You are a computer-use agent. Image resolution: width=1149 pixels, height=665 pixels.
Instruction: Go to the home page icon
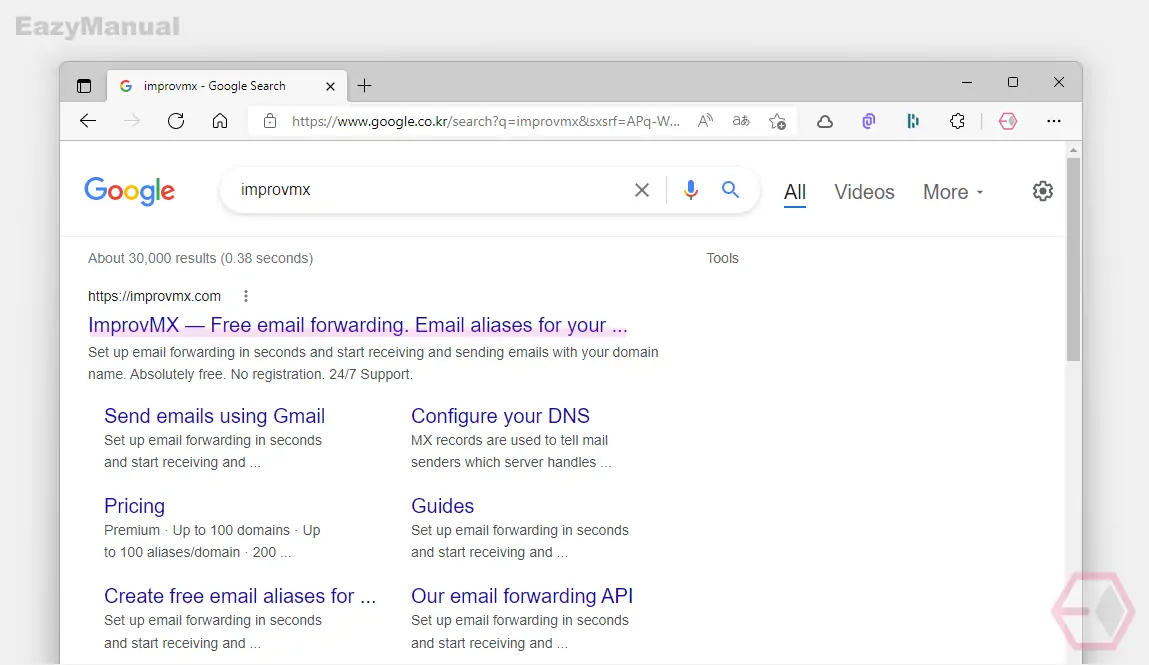pos(220,121)
